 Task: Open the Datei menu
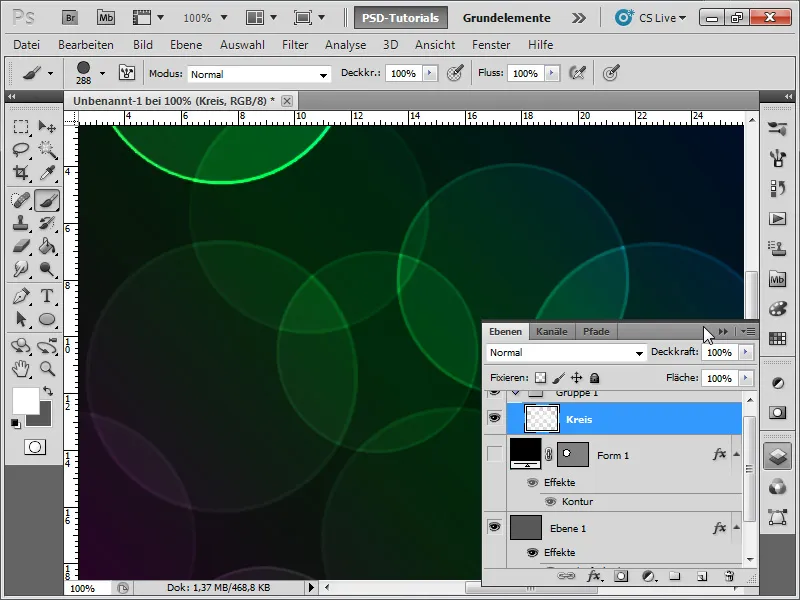27,45
